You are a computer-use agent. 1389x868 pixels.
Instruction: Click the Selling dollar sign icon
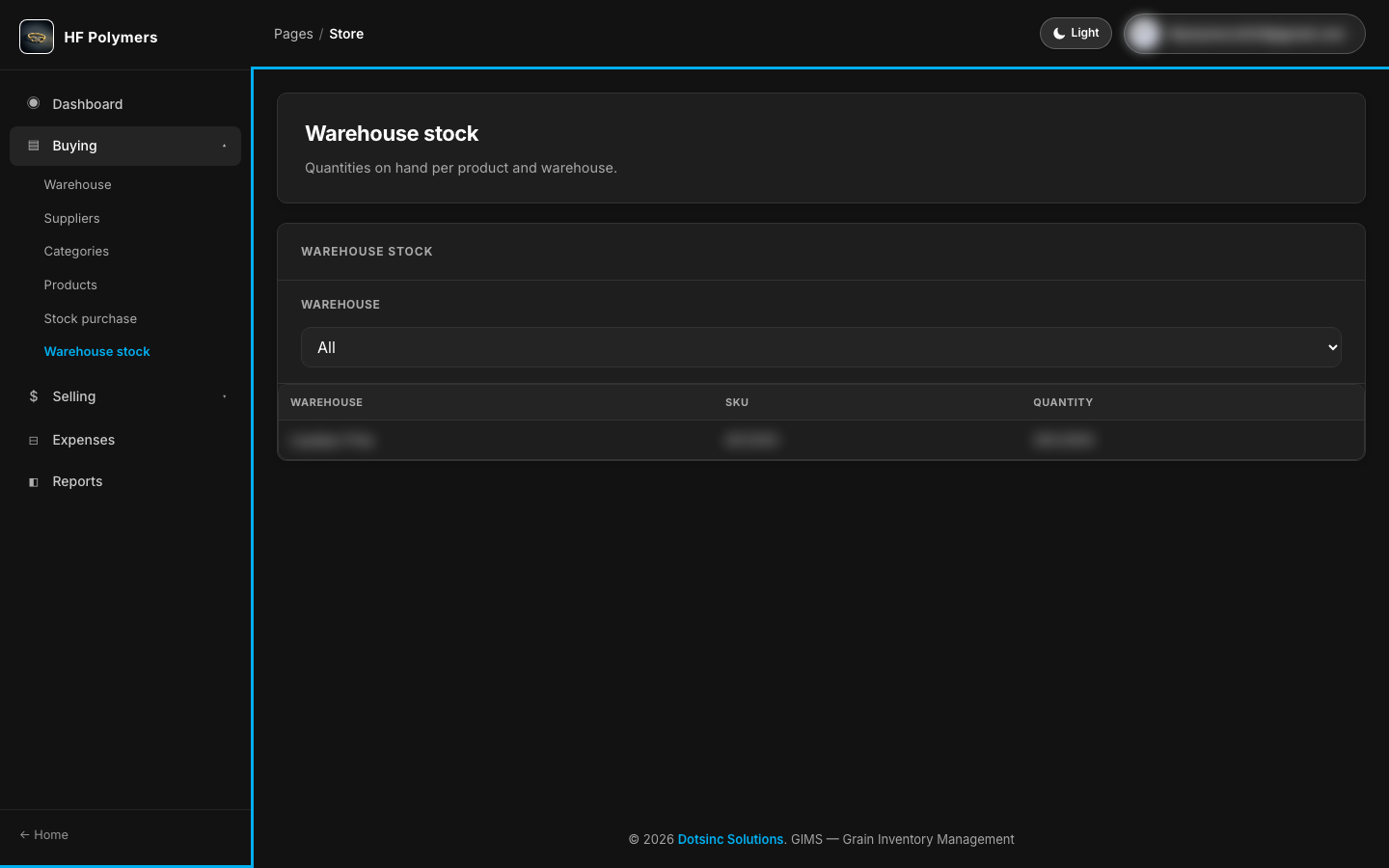[x=34, y=396]
